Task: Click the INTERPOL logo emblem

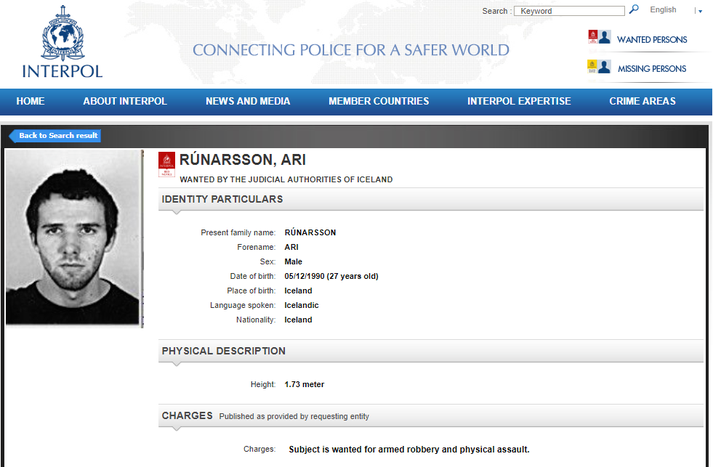Action: [63, 33]
